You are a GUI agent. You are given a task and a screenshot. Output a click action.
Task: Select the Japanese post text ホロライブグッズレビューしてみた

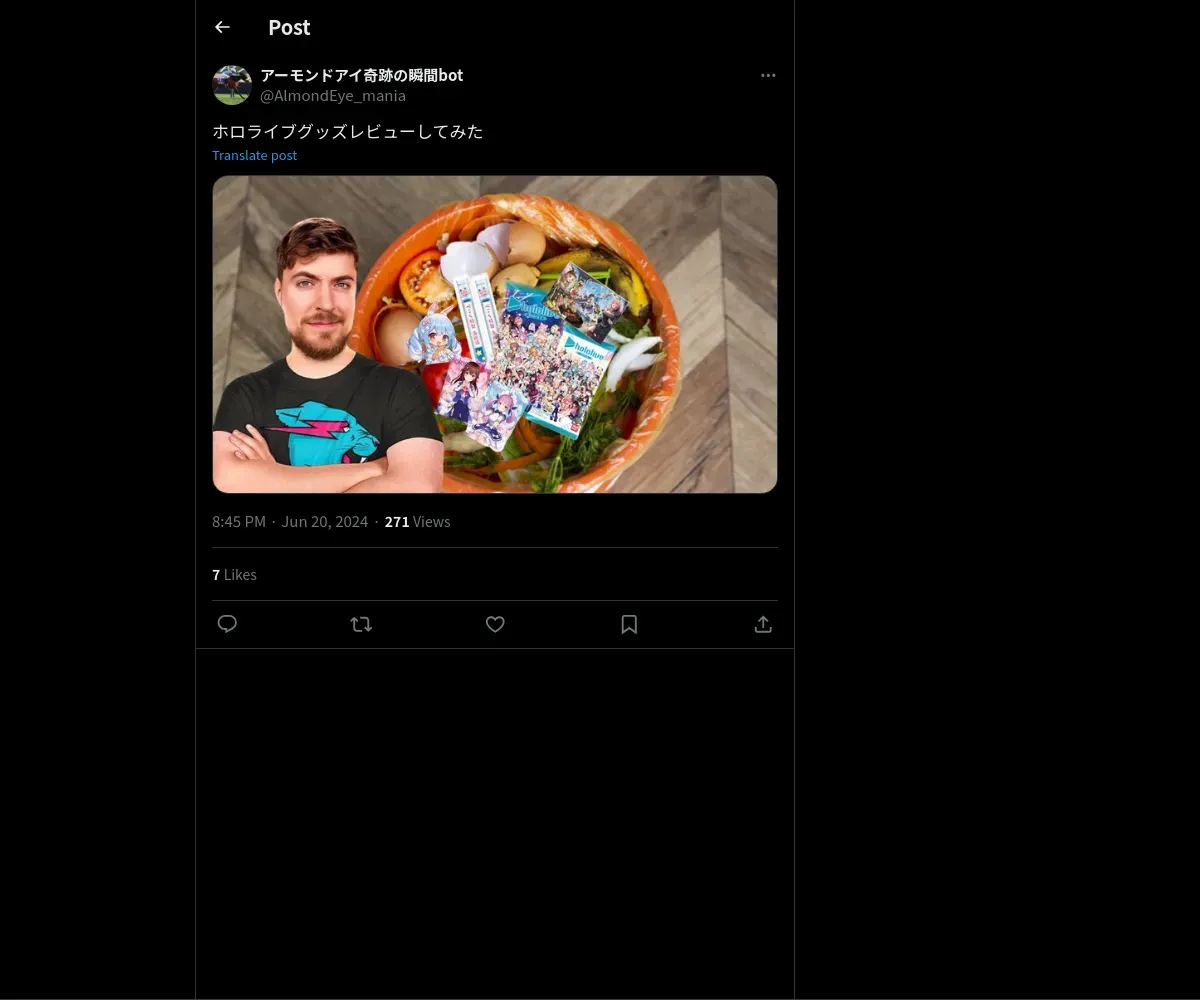[x=348, y=131]
